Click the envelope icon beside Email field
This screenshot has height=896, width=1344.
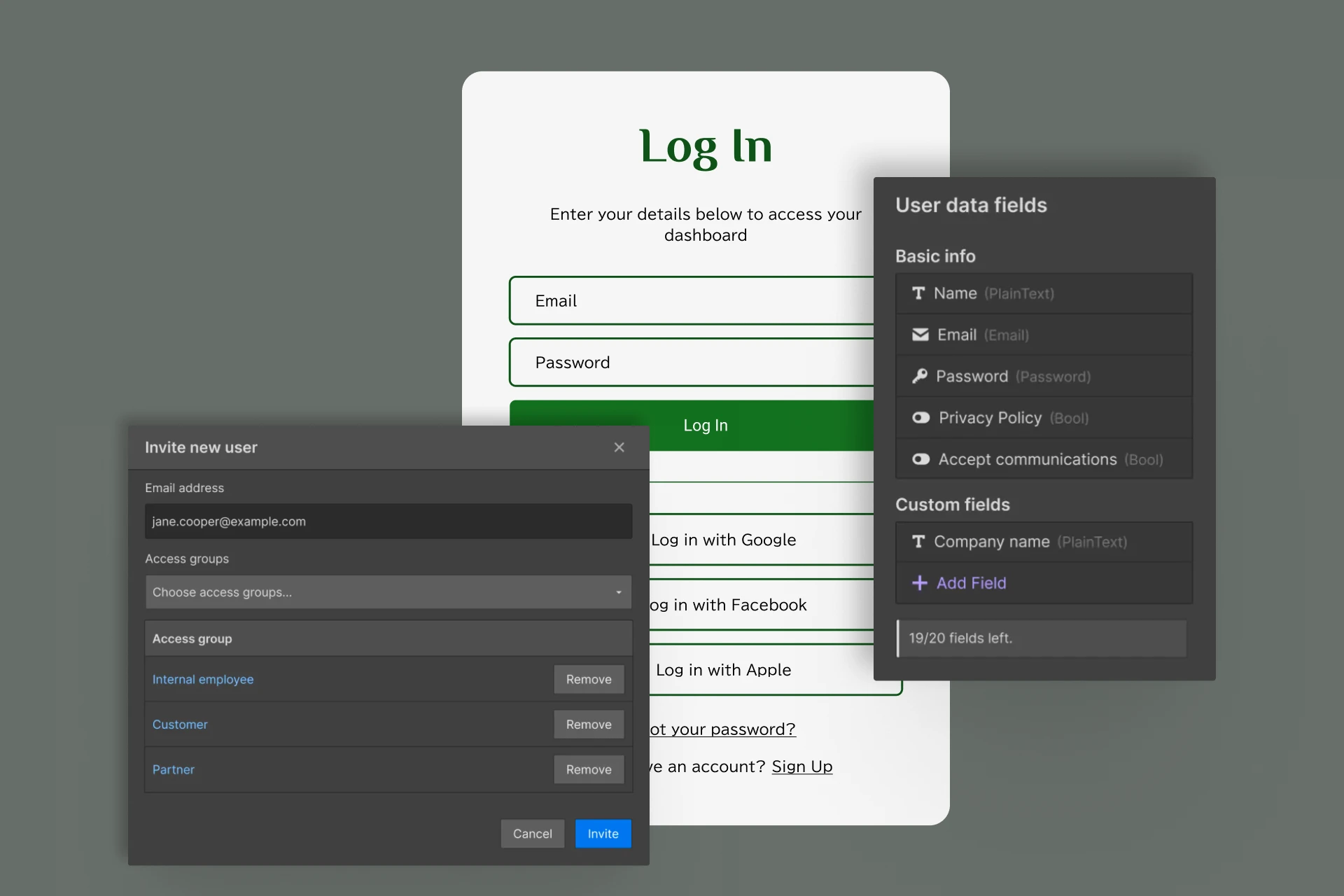click(x=920, y=335)
